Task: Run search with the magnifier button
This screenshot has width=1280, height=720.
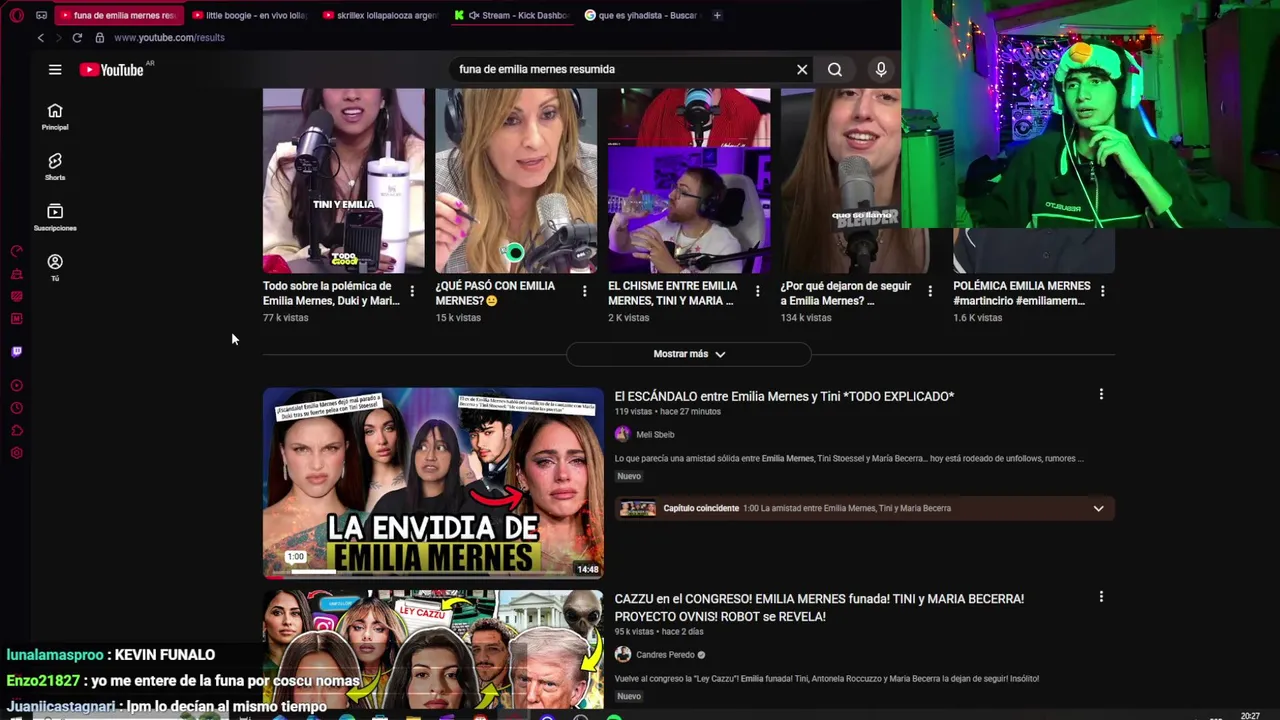Action: tap(835, 70)
